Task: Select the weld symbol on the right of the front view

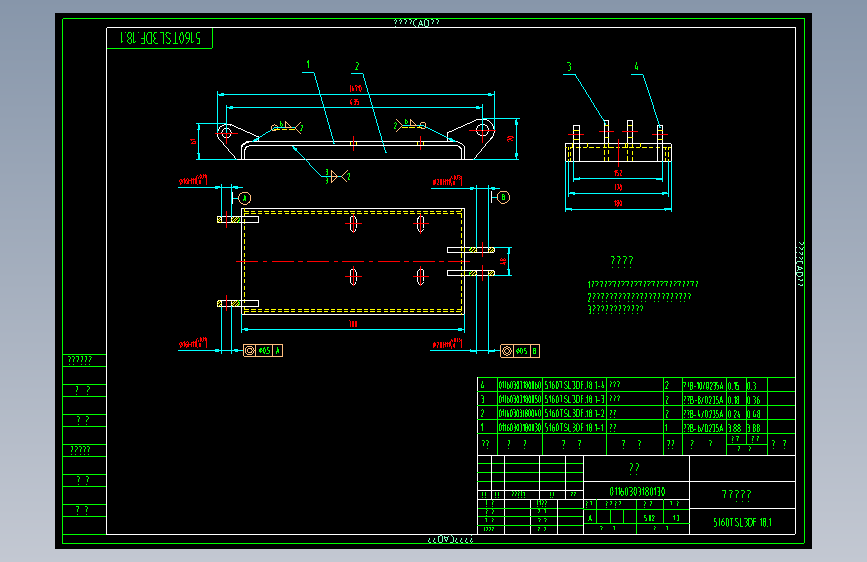Action: click(x=410, y=125)
